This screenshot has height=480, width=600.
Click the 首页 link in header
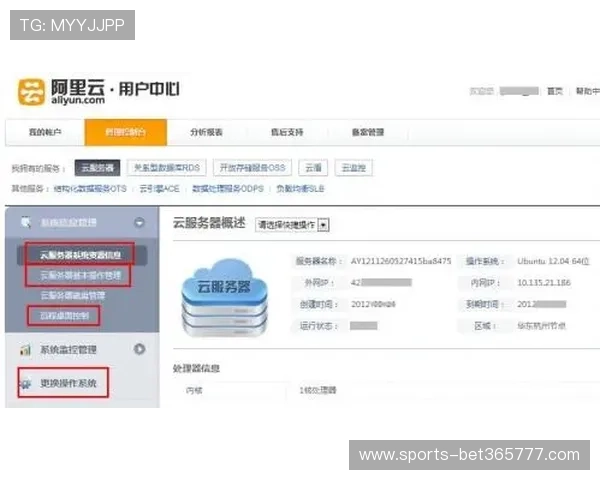(555, 91)
